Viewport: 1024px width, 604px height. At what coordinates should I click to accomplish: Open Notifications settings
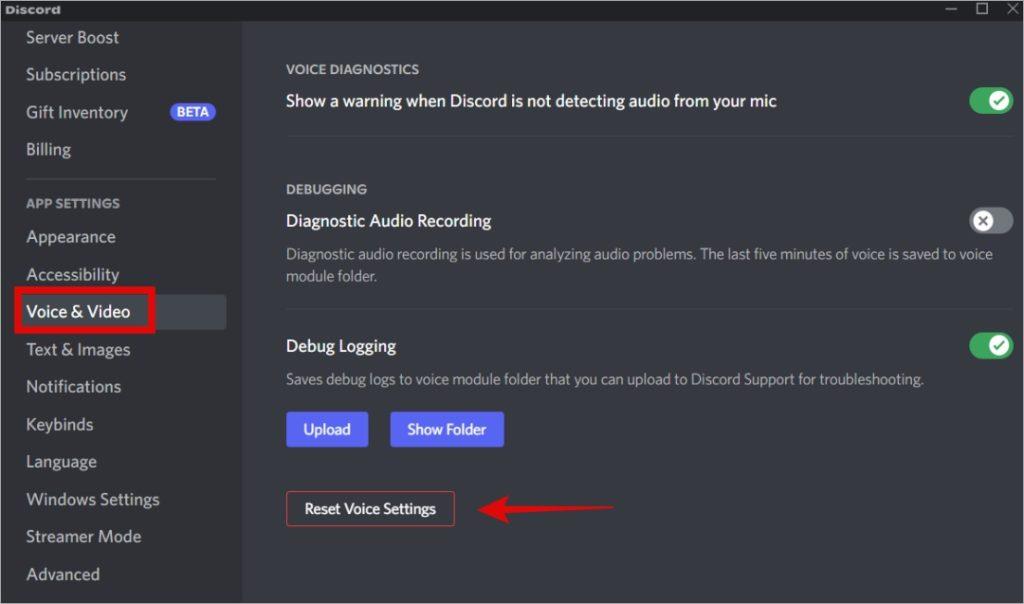coord(73,387)
